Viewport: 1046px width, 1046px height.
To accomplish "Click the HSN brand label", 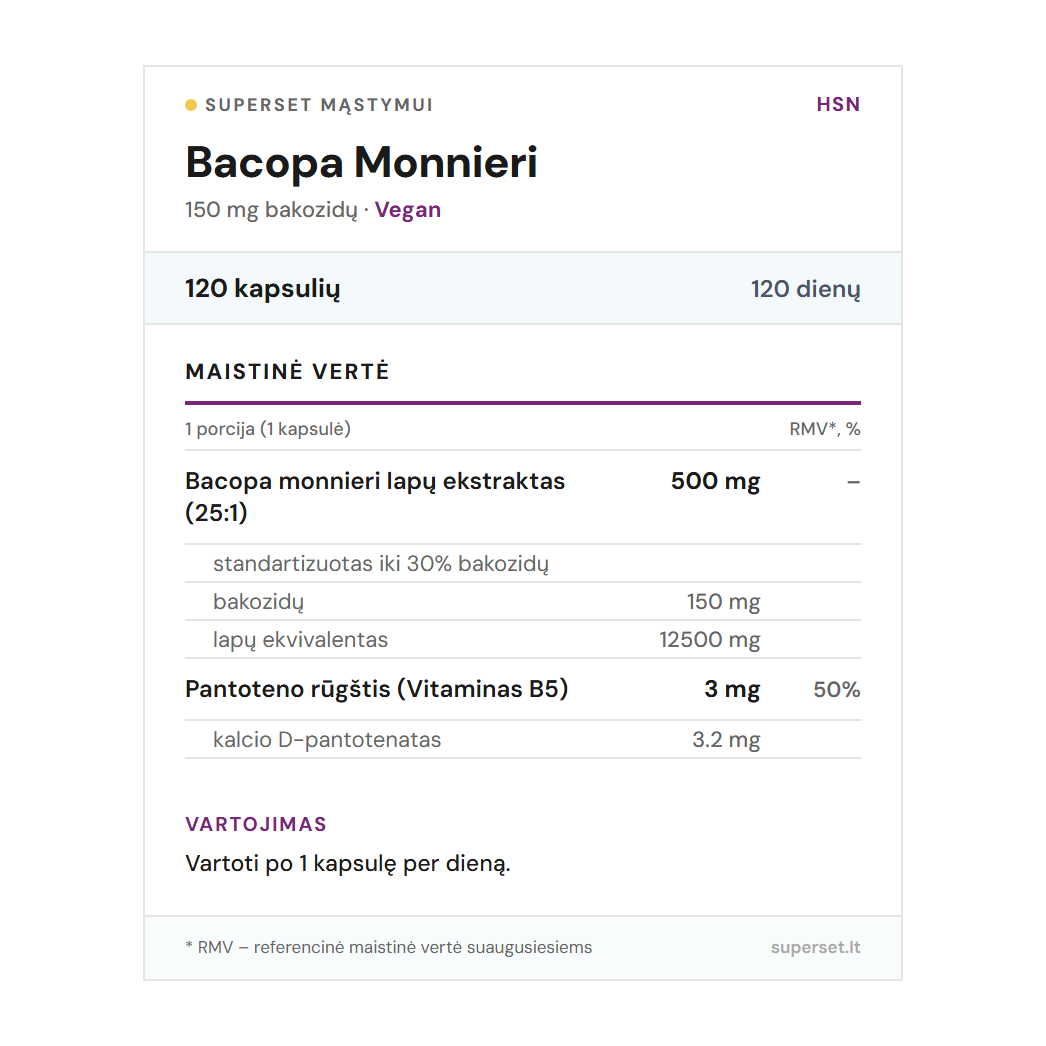I will pos(838,105).
